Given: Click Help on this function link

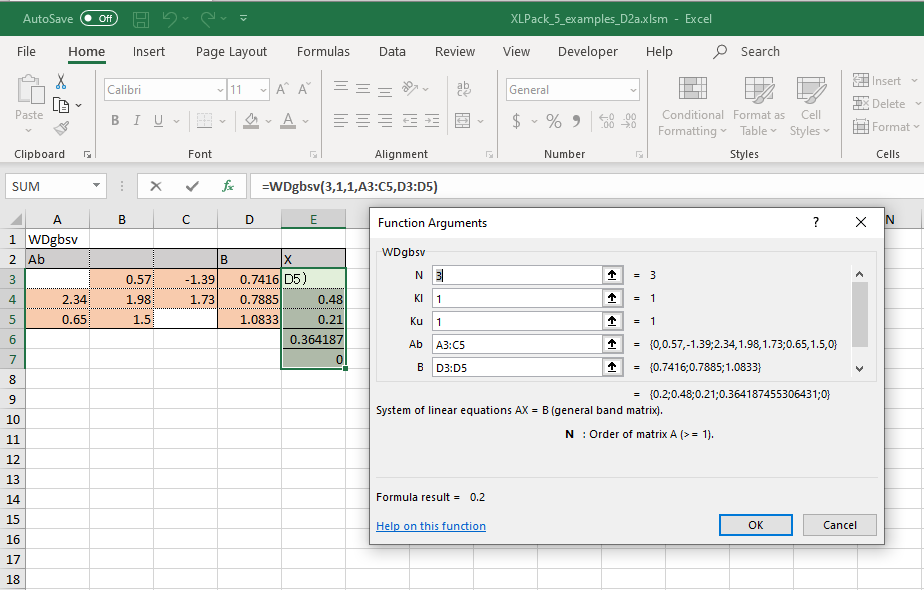Looking at the screenshot, I should 431,526.
